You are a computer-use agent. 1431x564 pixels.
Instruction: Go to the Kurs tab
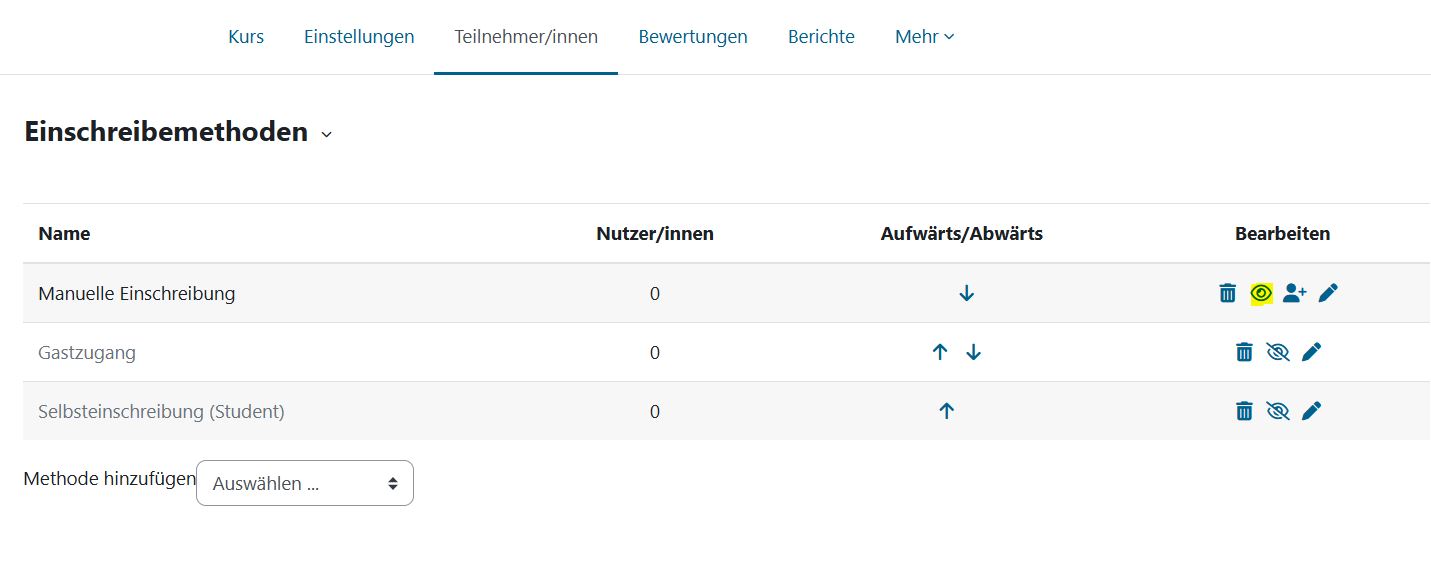coord(246,37)
